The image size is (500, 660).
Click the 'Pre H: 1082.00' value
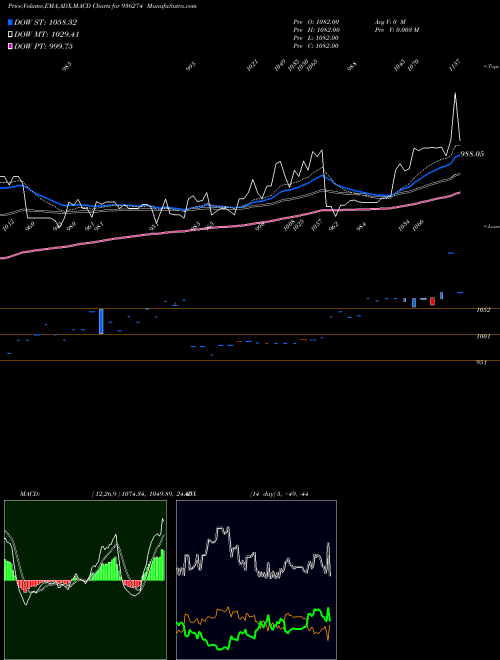coord(316,30)
